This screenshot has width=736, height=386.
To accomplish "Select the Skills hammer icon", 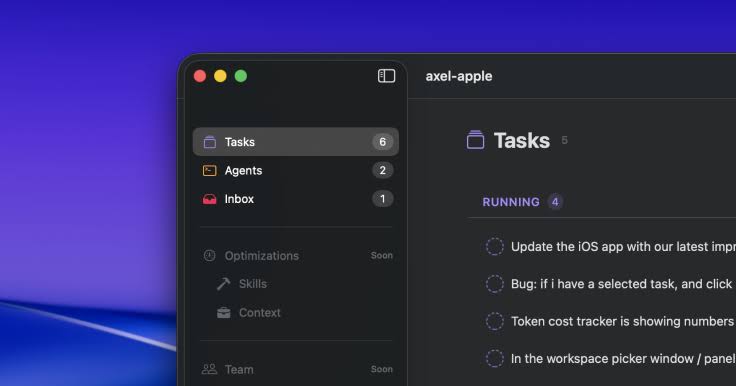I will click(223, 284).
